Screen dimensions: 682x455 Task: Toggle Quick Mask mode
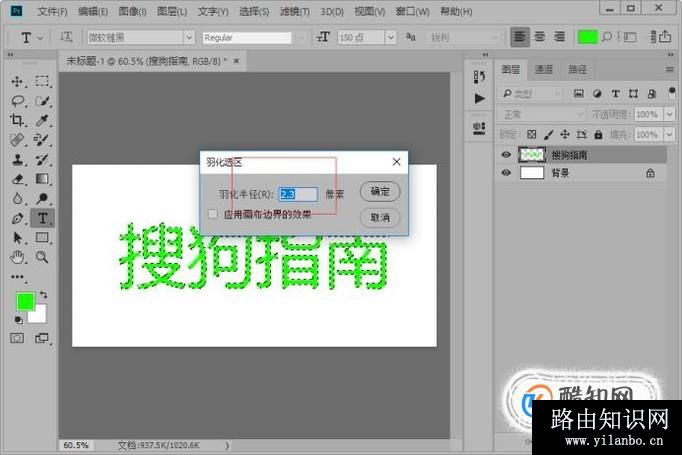click(x=17, y=338)
